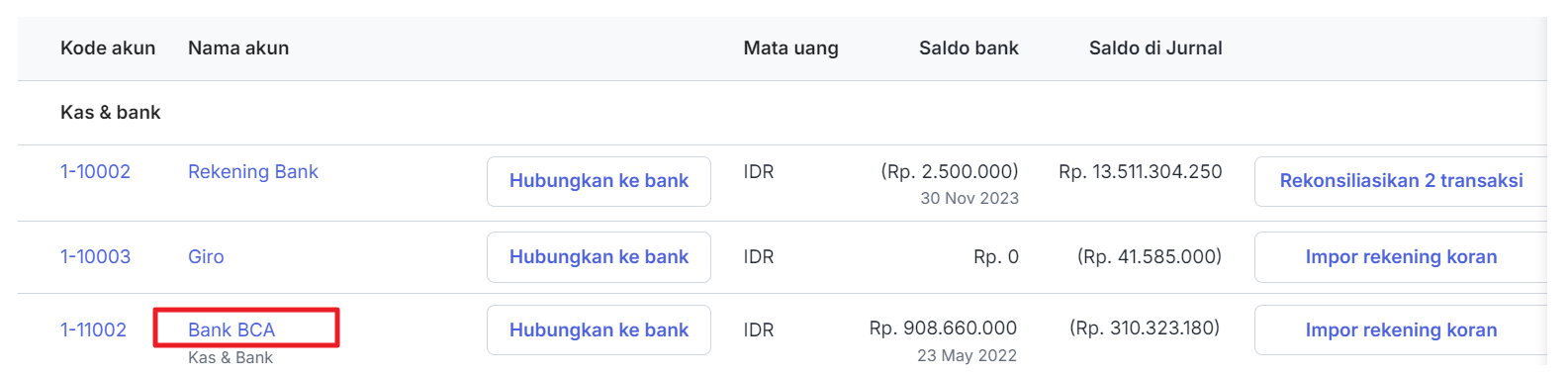This screenshot has width=1568, height=375.
Task: Click the Nama akun column header
Action: pyautogui.click(x=238, y=48)
